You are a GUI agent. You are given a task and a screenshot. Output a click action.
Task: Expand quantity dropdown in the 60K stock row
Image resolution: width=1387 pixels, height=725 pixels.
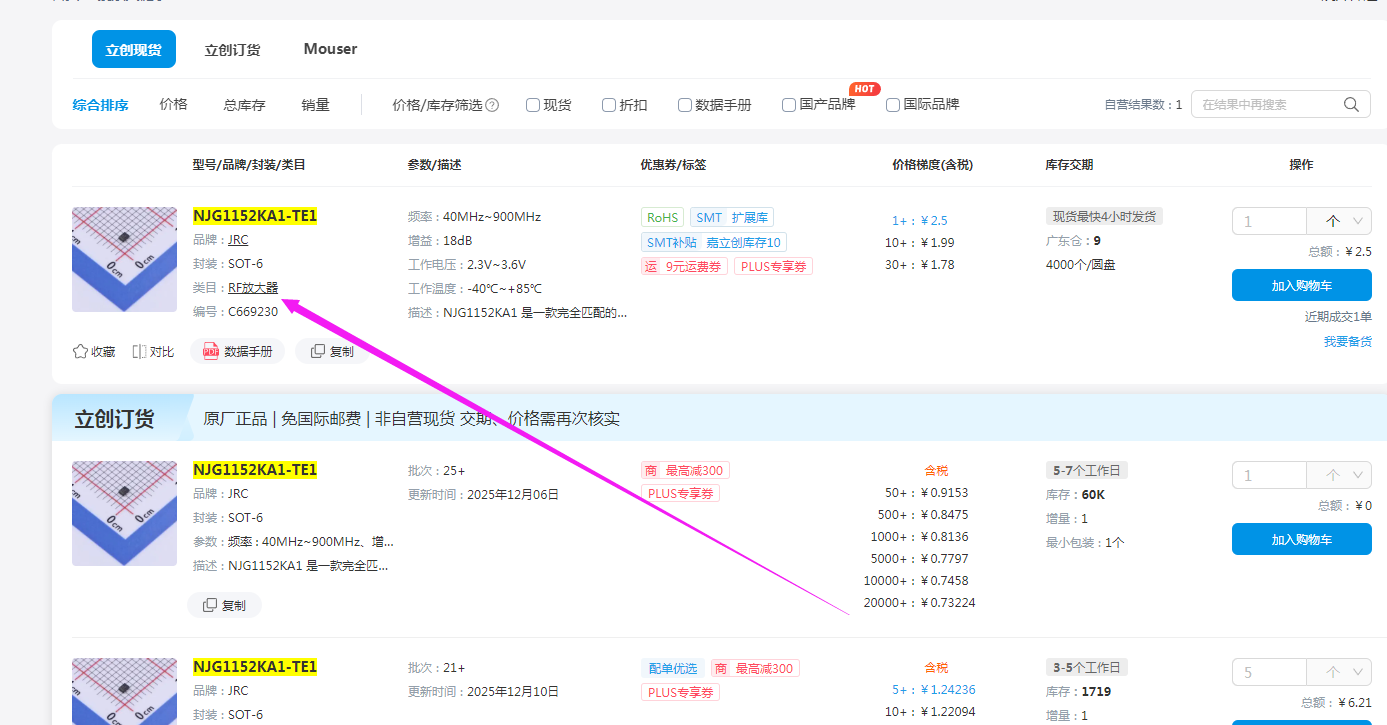(x=1358, y=475)
